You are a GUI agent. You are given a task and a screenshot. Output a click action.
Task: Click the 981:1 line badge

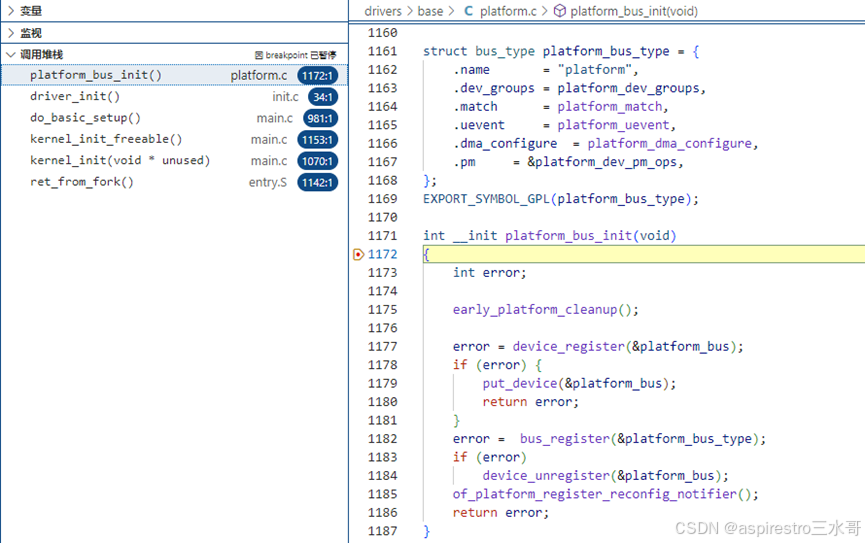point(320,119)
